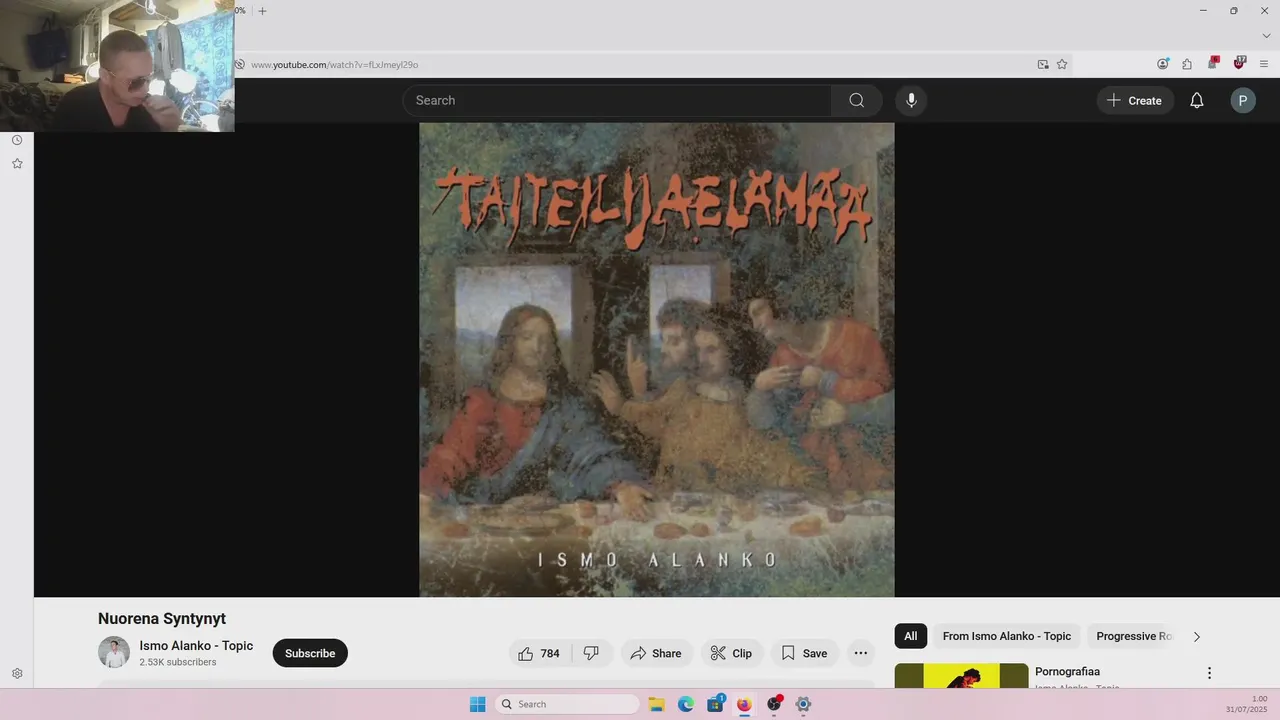The width and height of the screenshot is (1280, 720).
Task: Start voice search with microphone icon
Action: pyautogui.click(x=911, y=100)
